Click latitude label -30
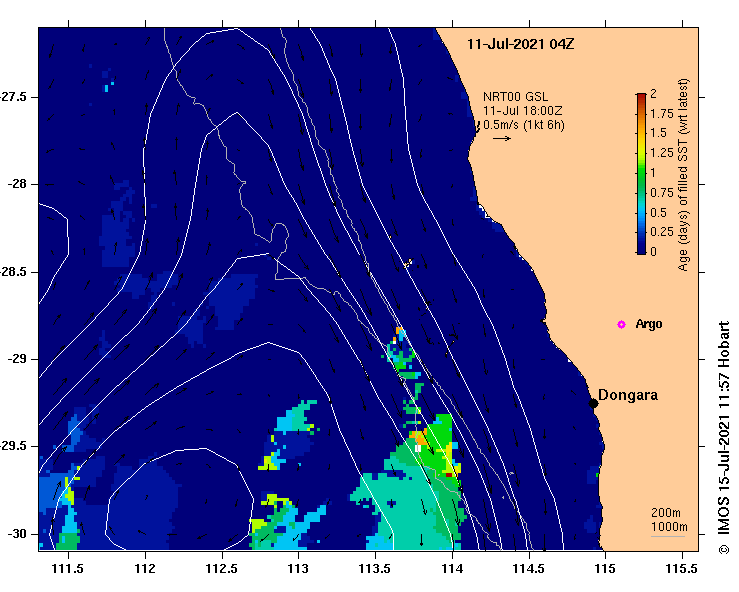This screenshot has height=592, width=739. (x=16, y=534)
